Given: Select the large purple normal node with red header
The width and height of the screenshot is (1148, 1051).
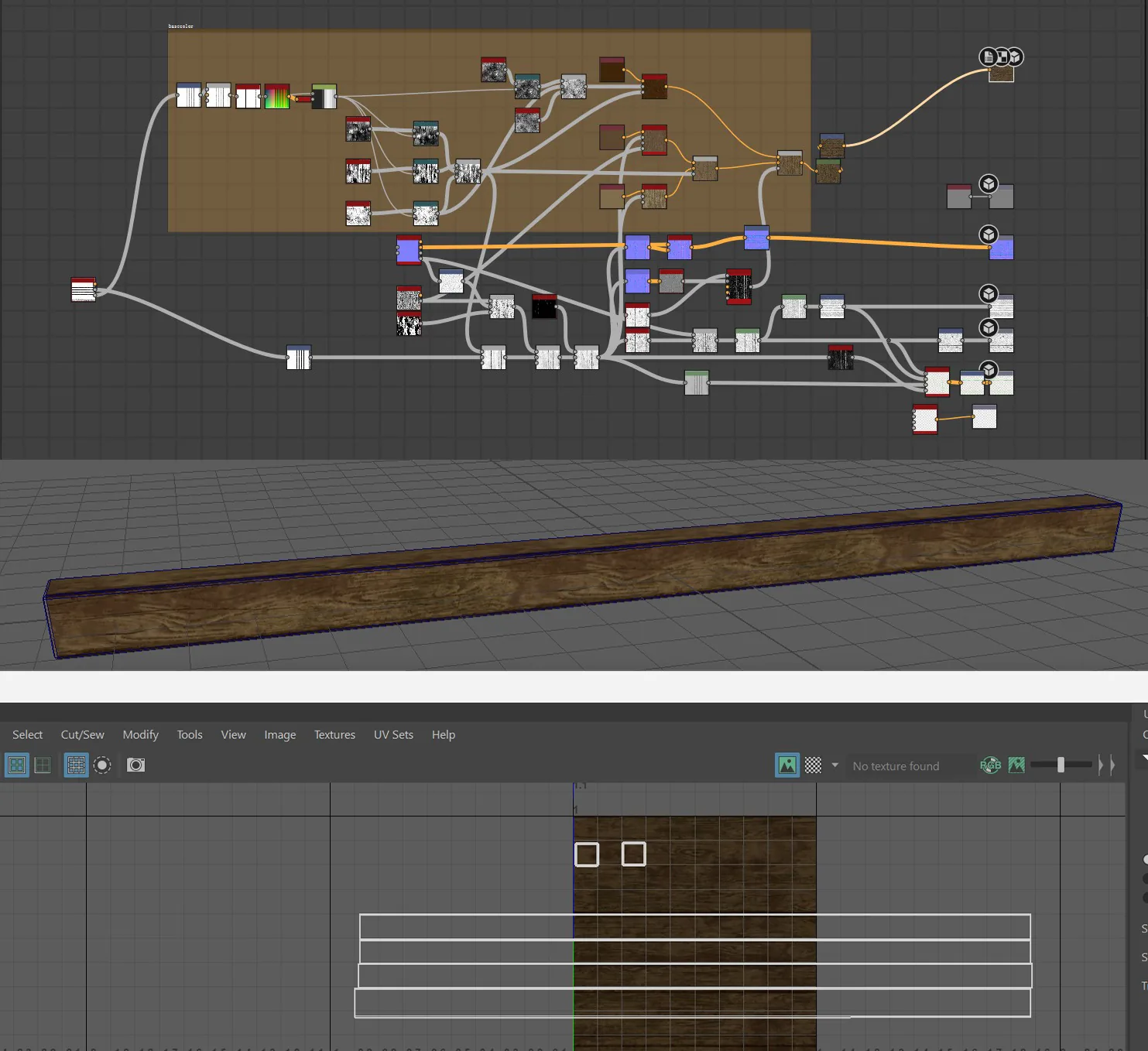Looking at the screenshot, I should coord(409,250).
